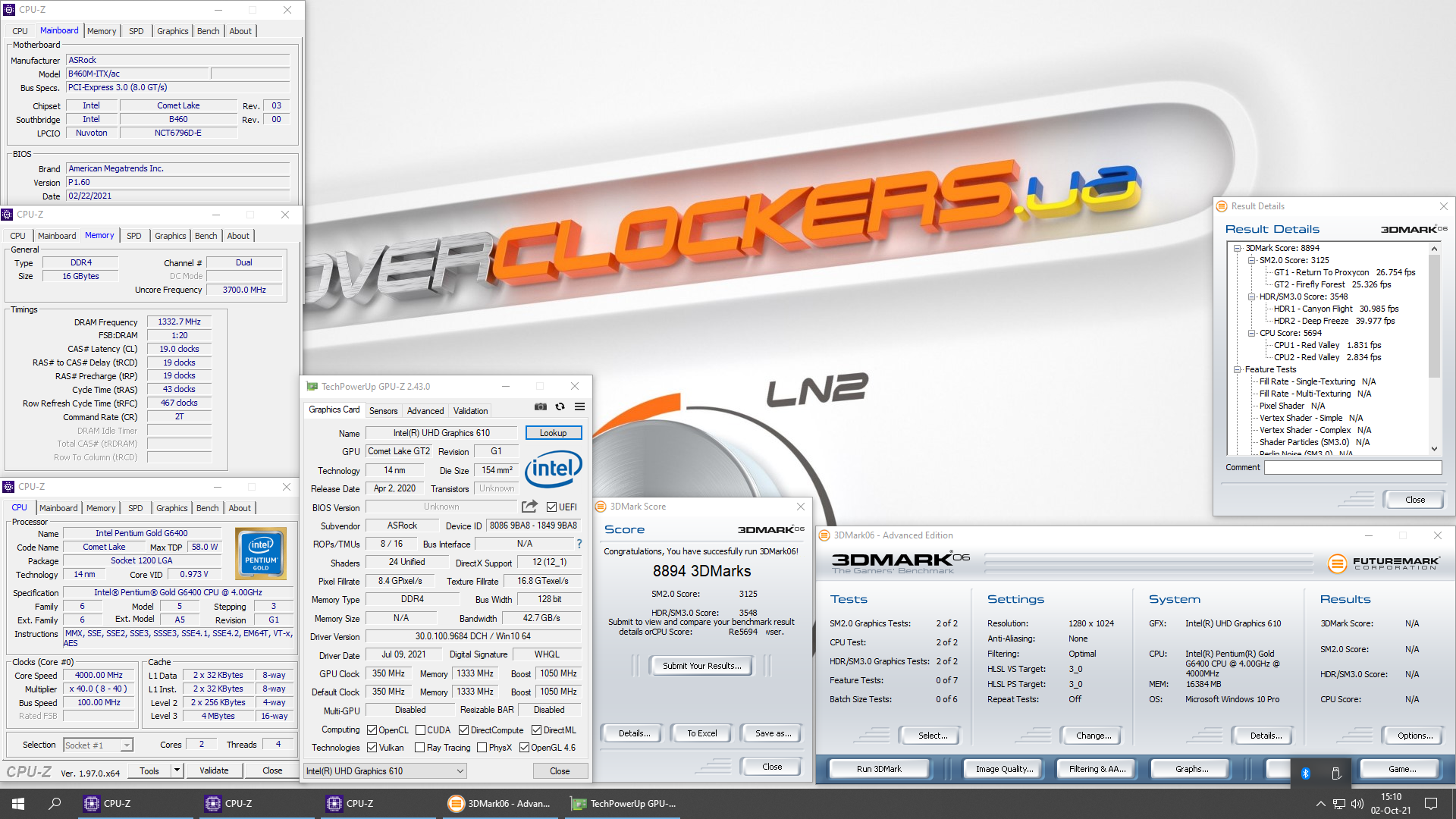Viewport: 1456px width, 819px height.
Task: Toggle the CUDA checkbox
Action: 420,730
